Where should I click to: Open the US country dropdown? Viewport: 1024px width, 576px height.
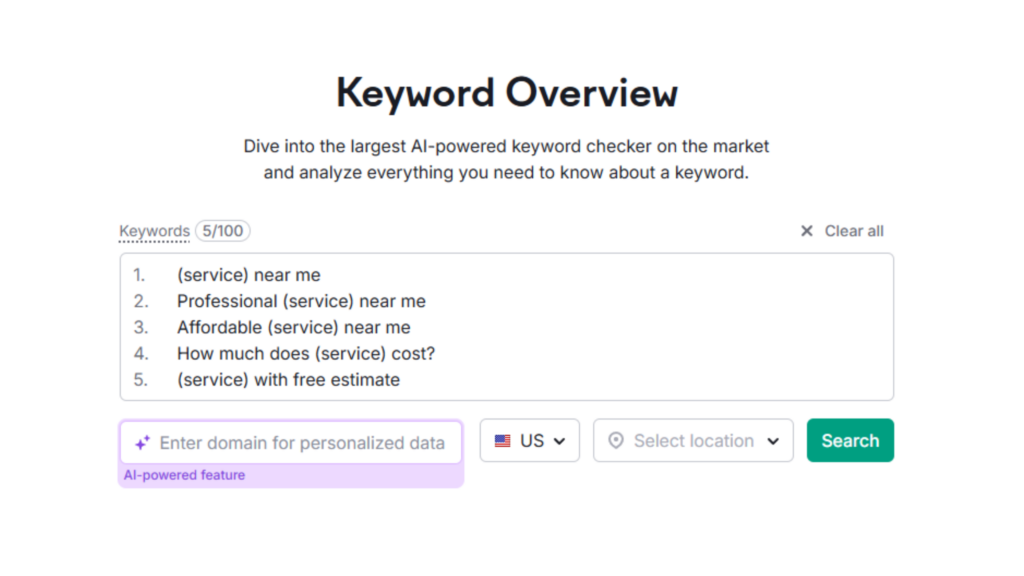[530, 440]
